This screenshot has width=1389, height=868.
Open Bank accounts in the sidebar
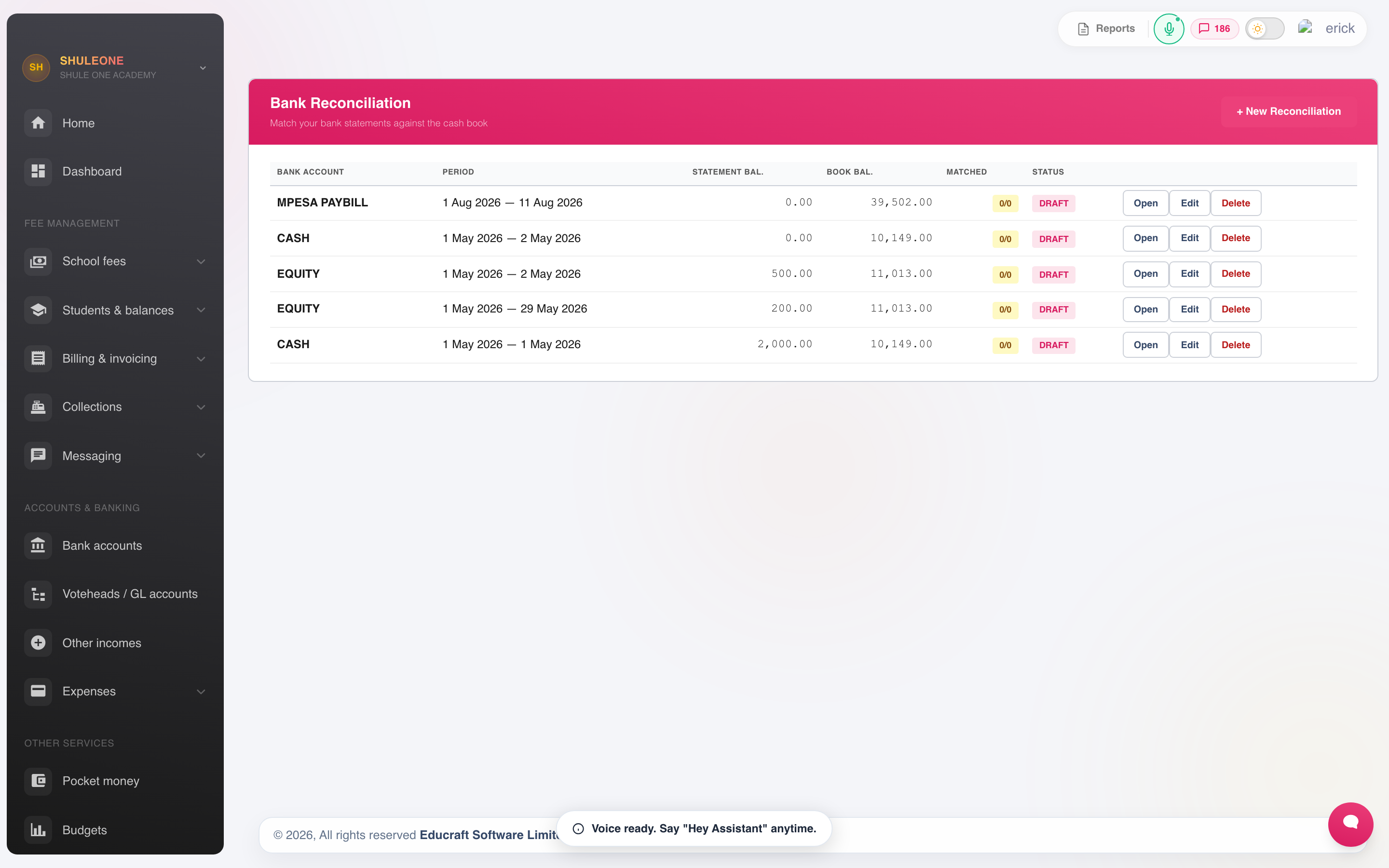tap(115, 545)
